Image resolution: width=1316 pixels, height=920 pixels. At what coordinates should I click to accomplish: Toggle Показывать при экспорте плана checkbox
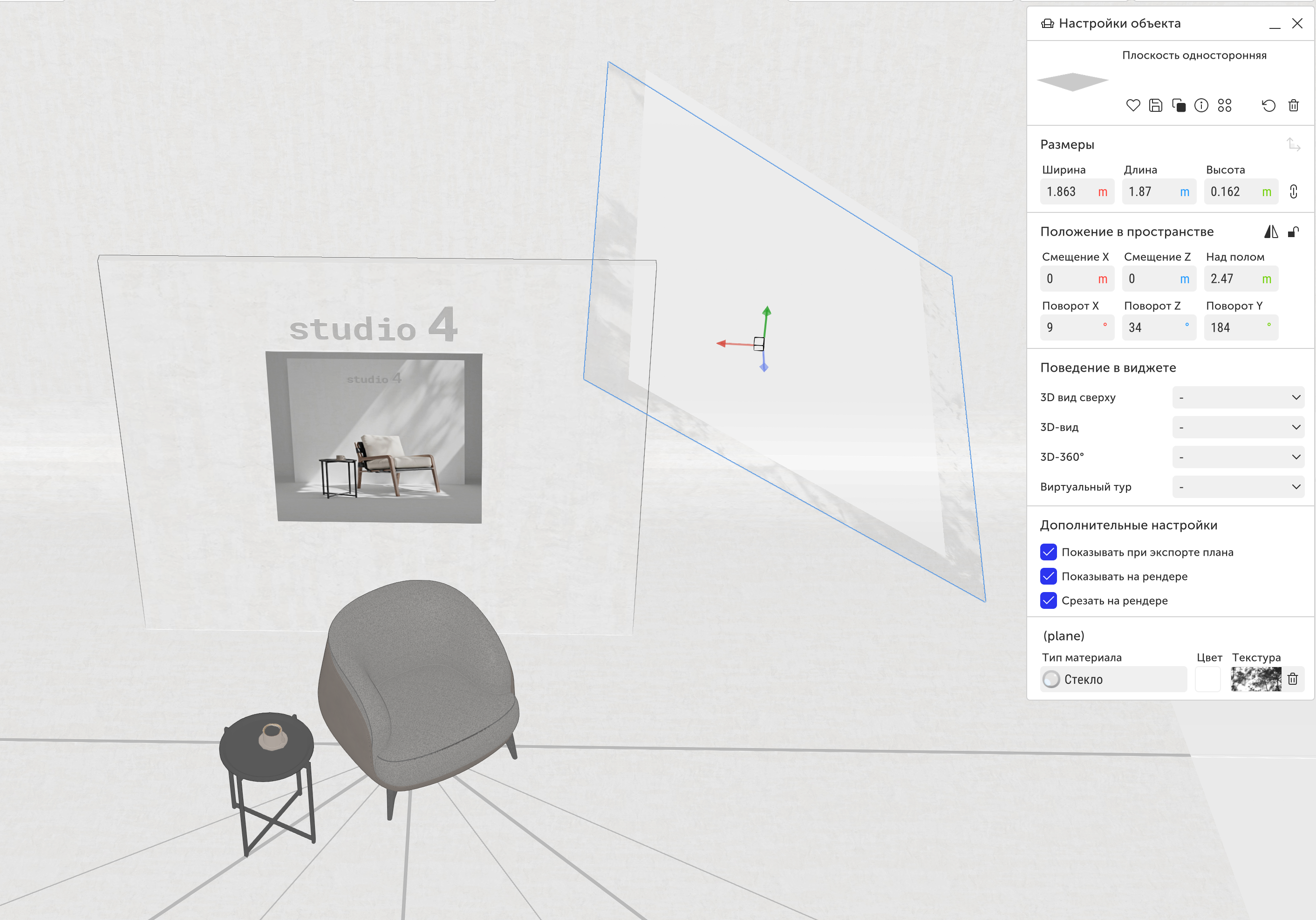(1048, 552)
